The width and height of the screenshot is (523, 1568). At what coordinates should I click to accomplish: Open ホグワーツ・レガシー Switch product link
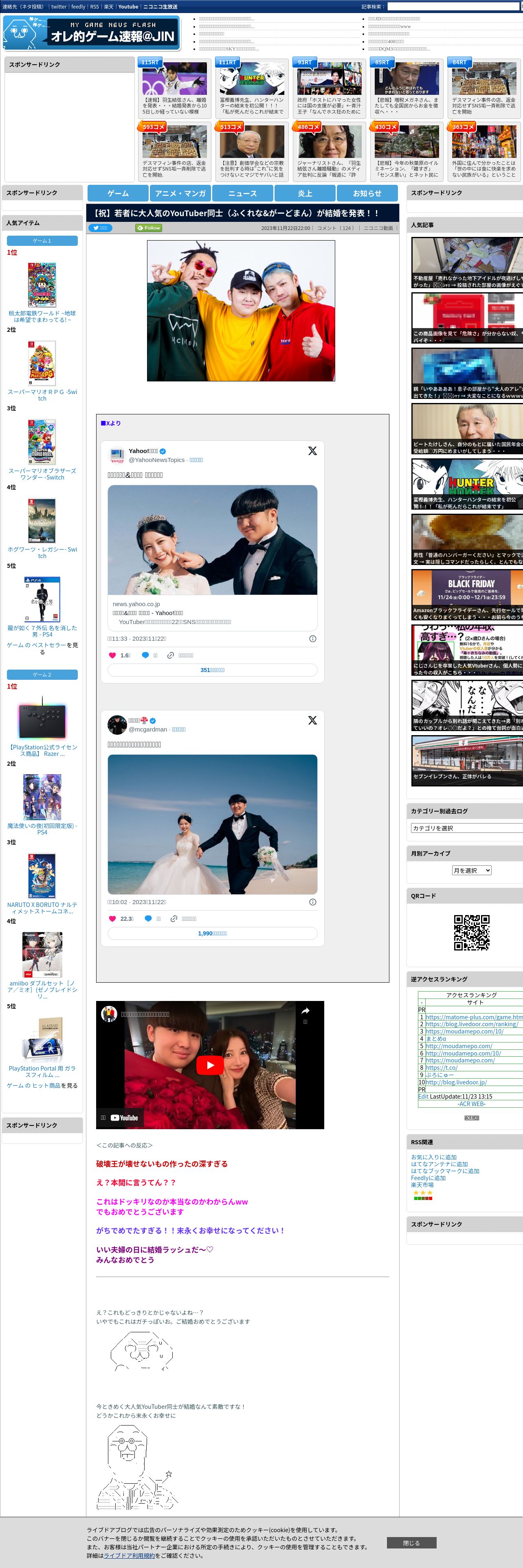pos(42,553)
